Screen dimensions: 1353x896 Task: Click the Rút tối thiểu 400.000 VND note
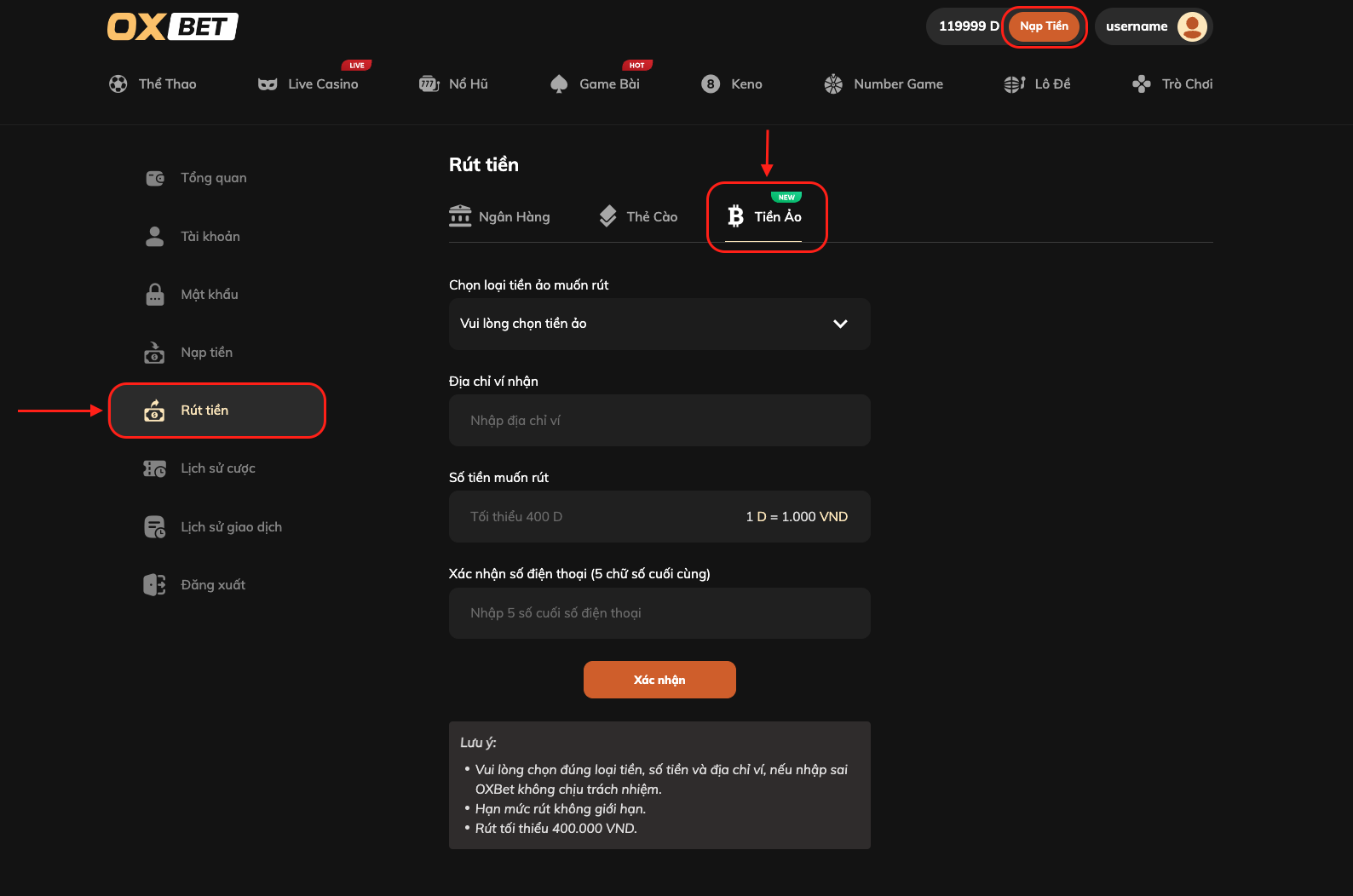click(x=556, y=829)
